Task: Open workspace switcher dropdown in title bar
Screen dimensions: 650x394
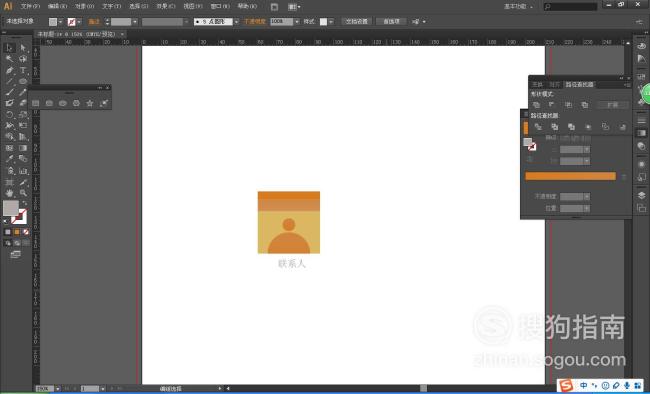Action: 518,6
